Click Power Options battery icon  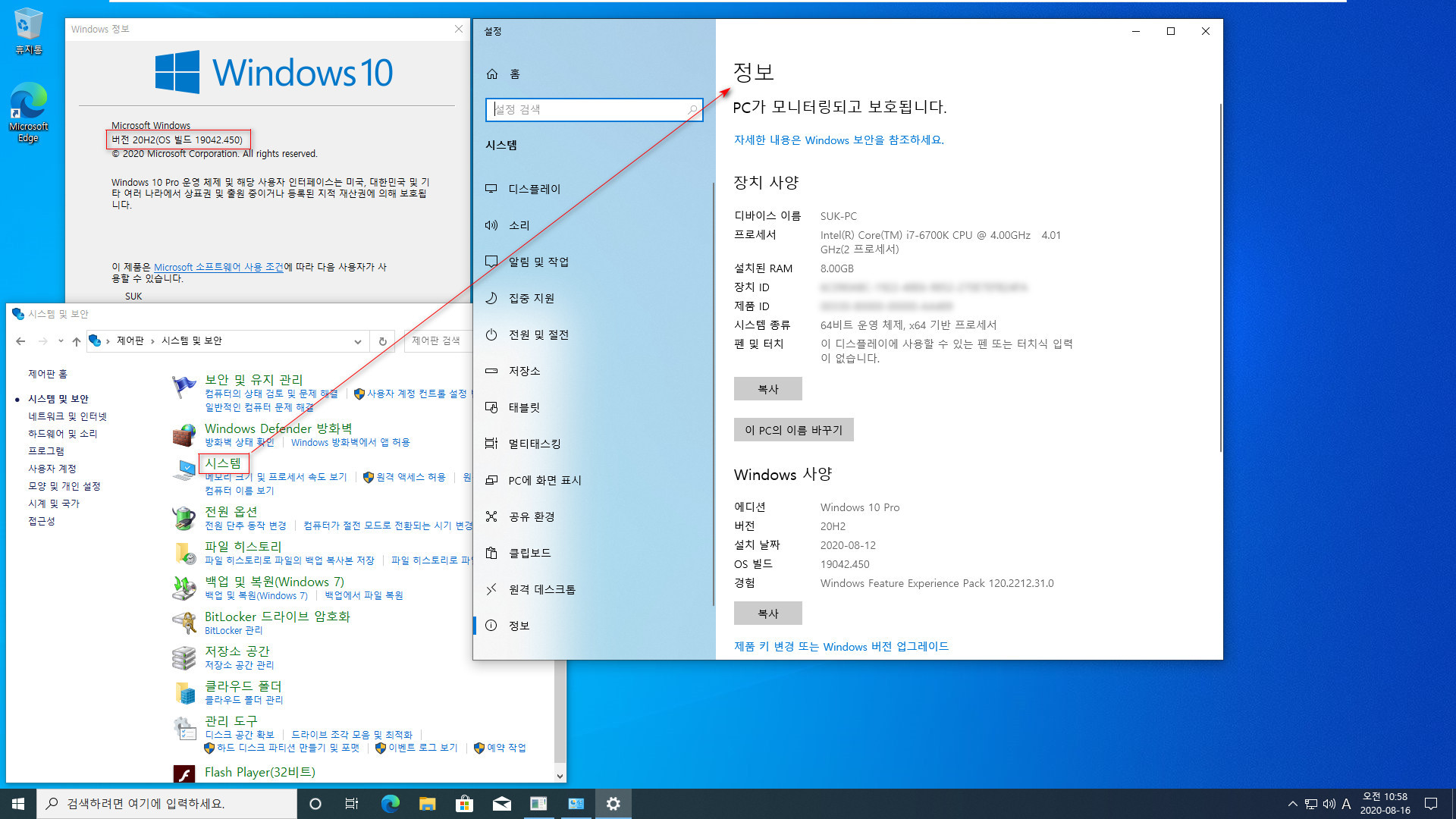[x=184, y=518]
